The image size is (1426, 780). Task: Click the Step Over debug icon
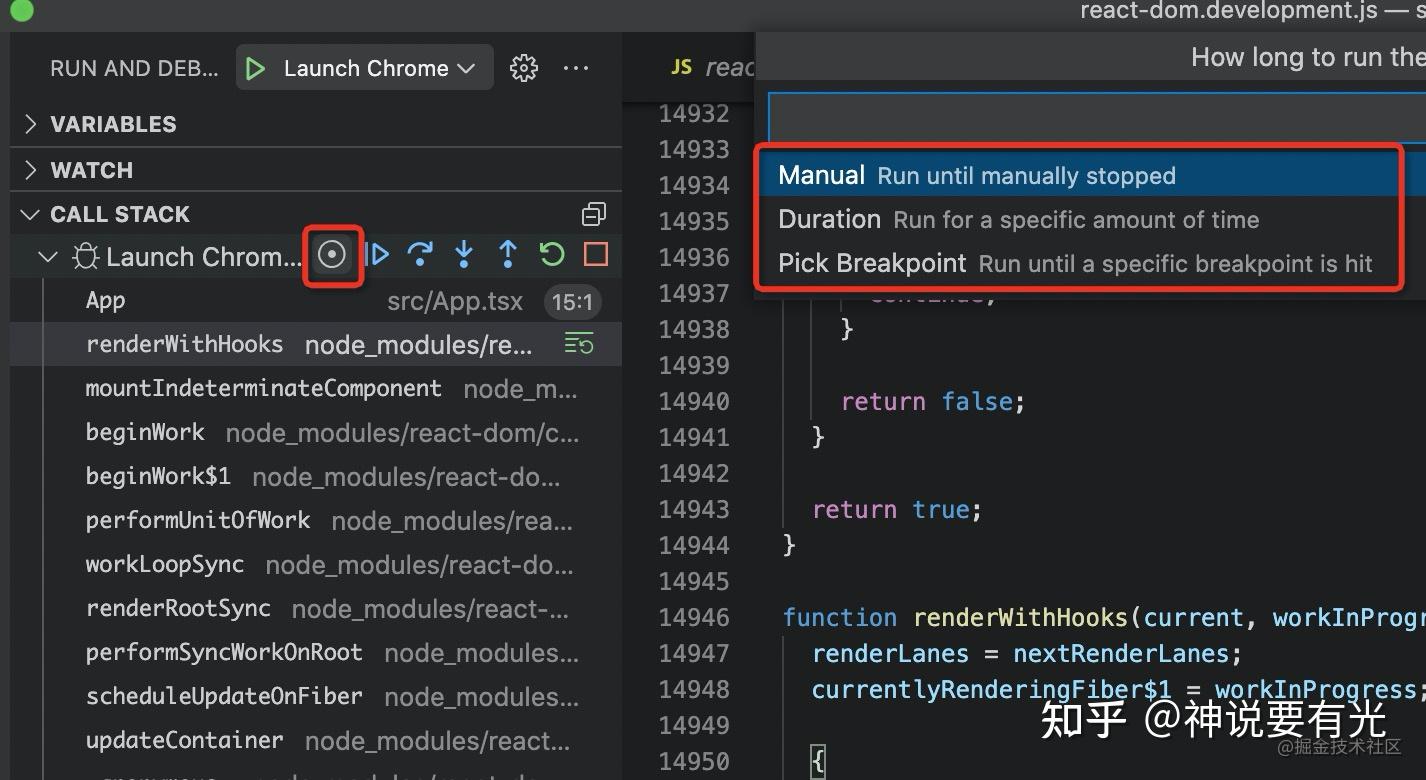[x=420, y=255]
